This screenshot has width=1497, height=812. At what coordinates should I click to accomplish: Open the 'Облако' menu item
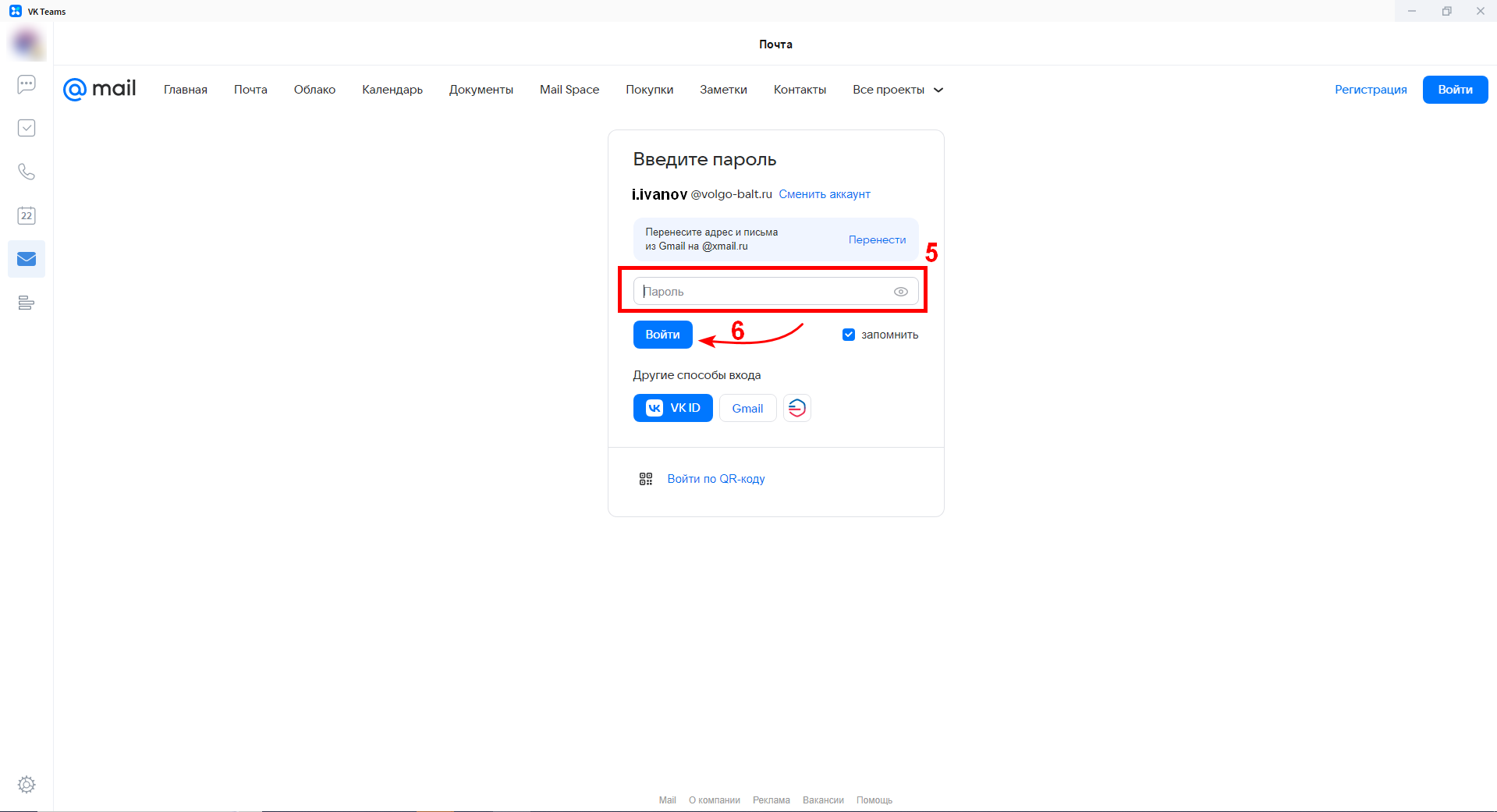coord(314,90)
